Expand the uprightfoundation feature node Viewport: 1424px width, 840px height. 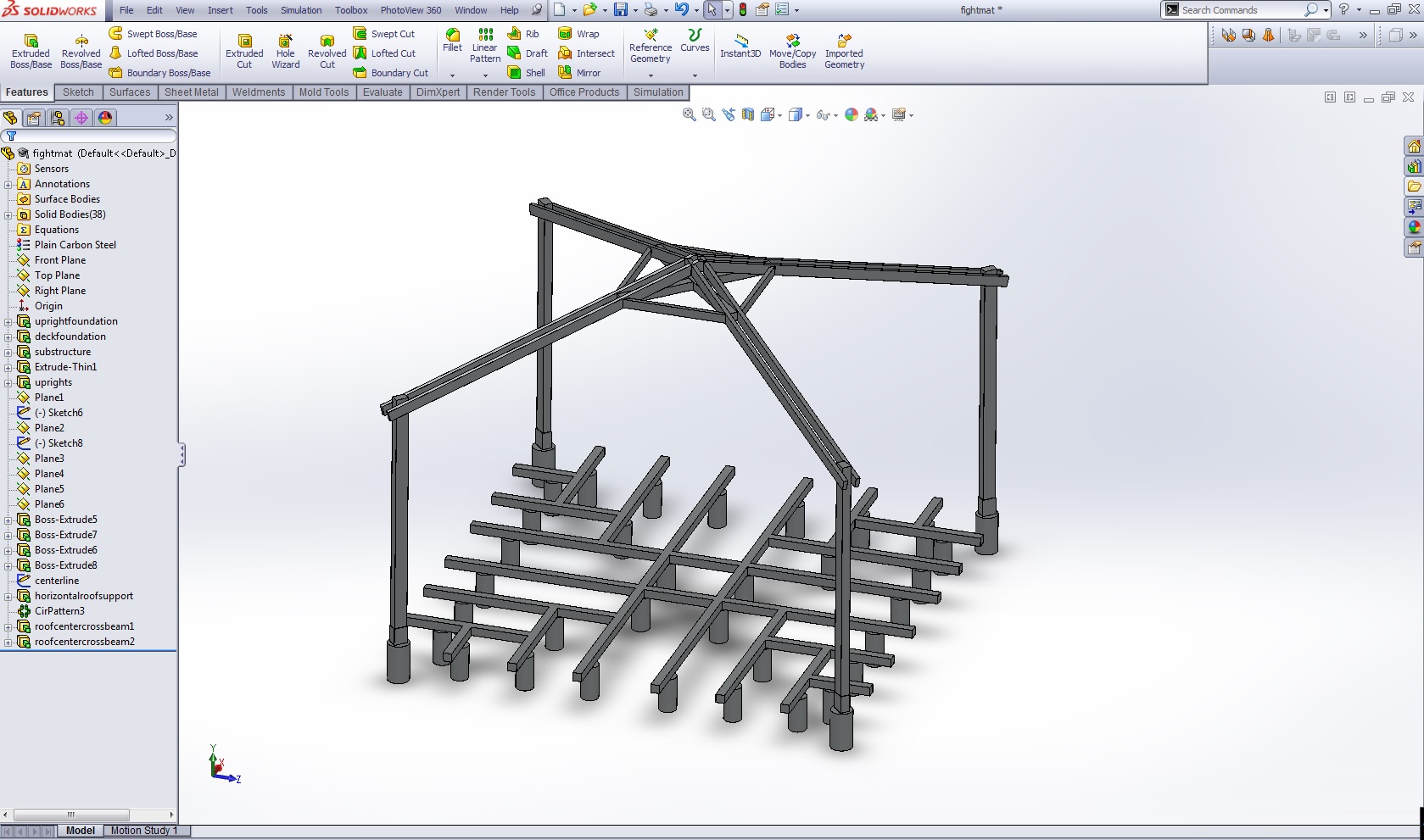click(x=8, y=321)
